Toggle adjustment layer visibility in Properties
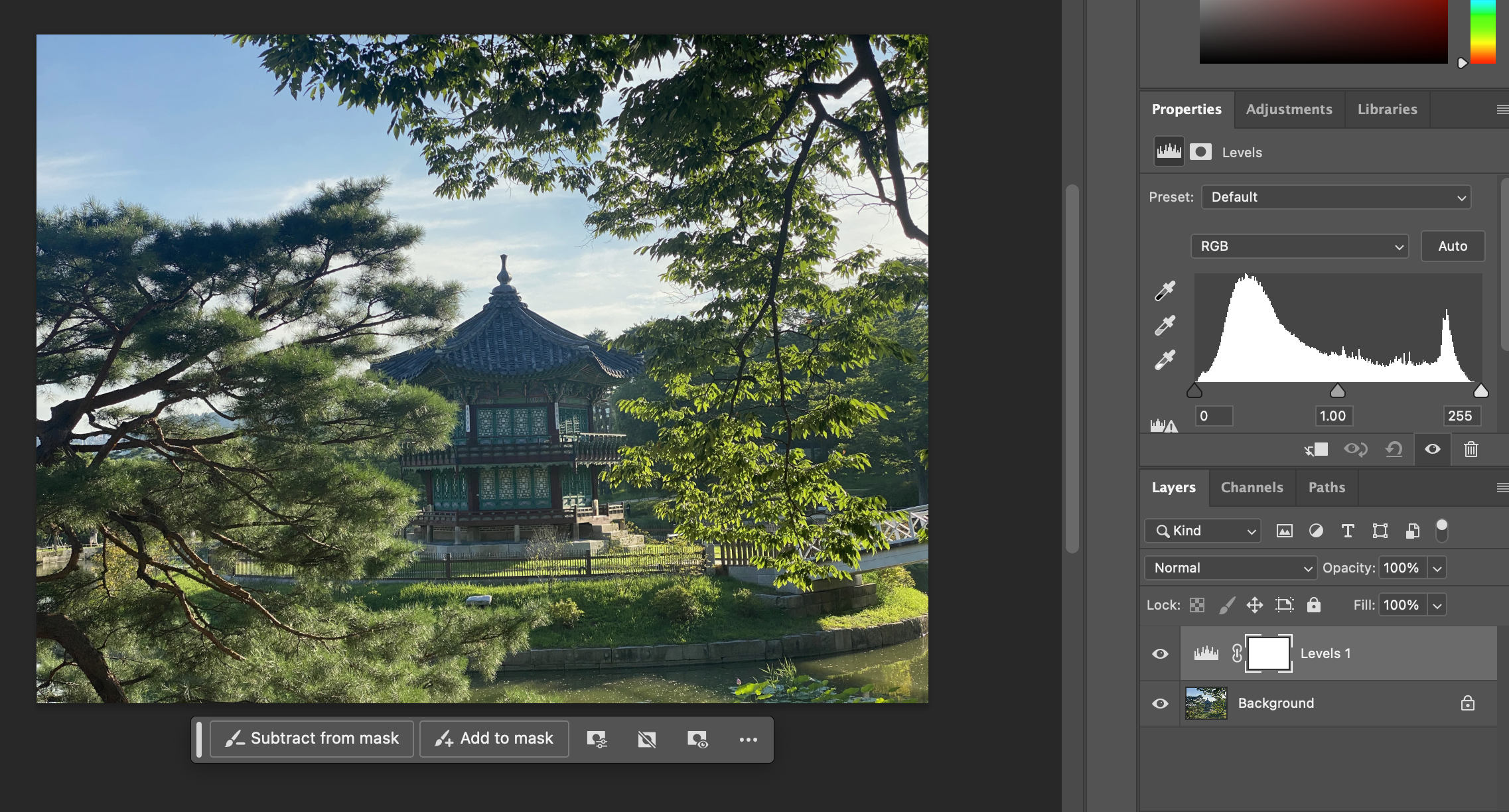Screen dimensions: 1509x812 (1433, 450)
